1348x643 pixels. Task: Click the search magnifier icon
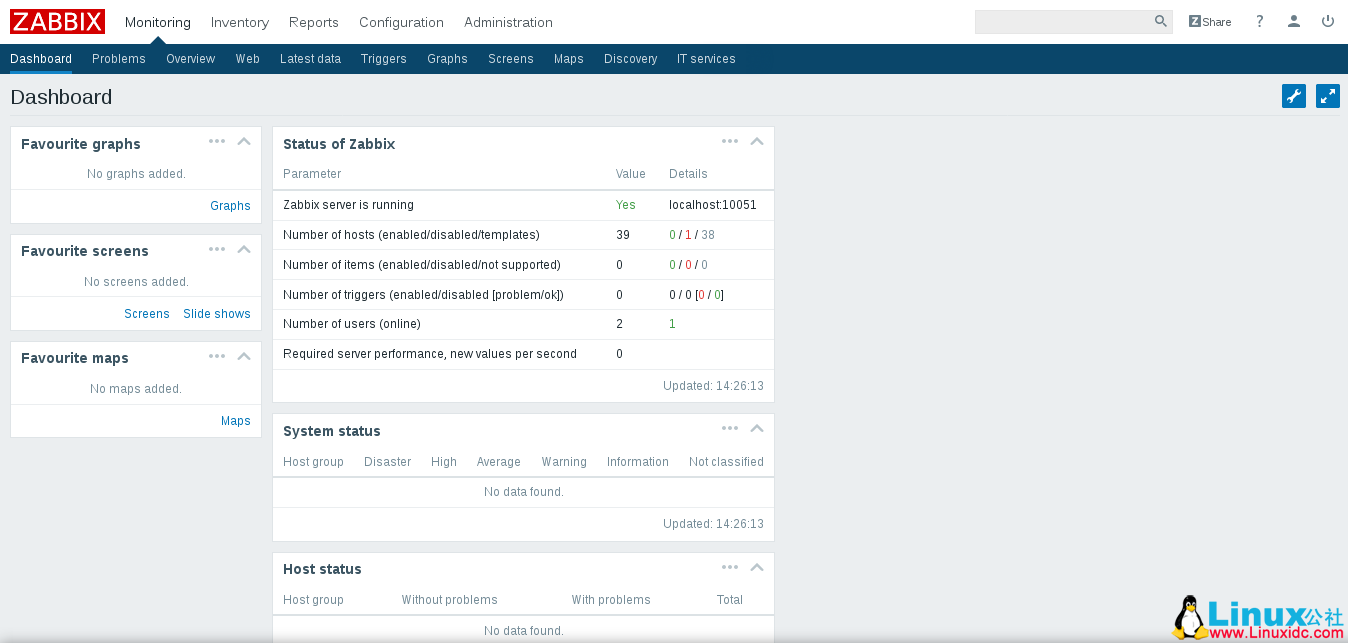[x=1160, y=22]
